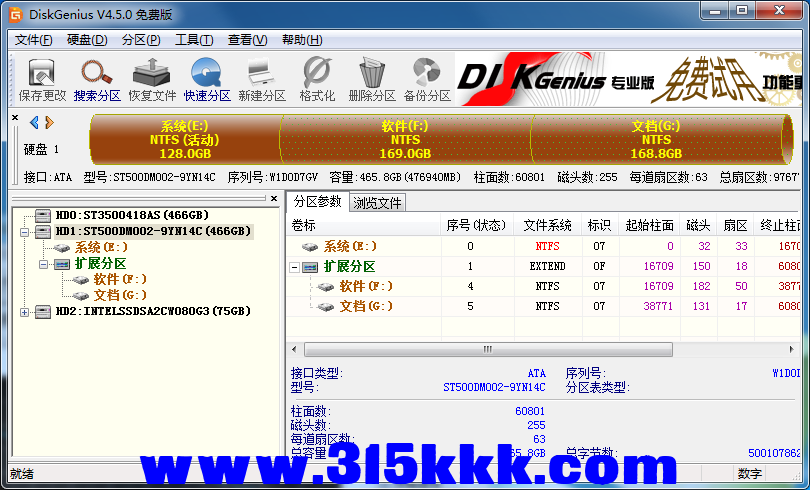Click the red NTFS cell for 系统(E:)
Viewport: 810px width, 490px height.
click(548, 246)
